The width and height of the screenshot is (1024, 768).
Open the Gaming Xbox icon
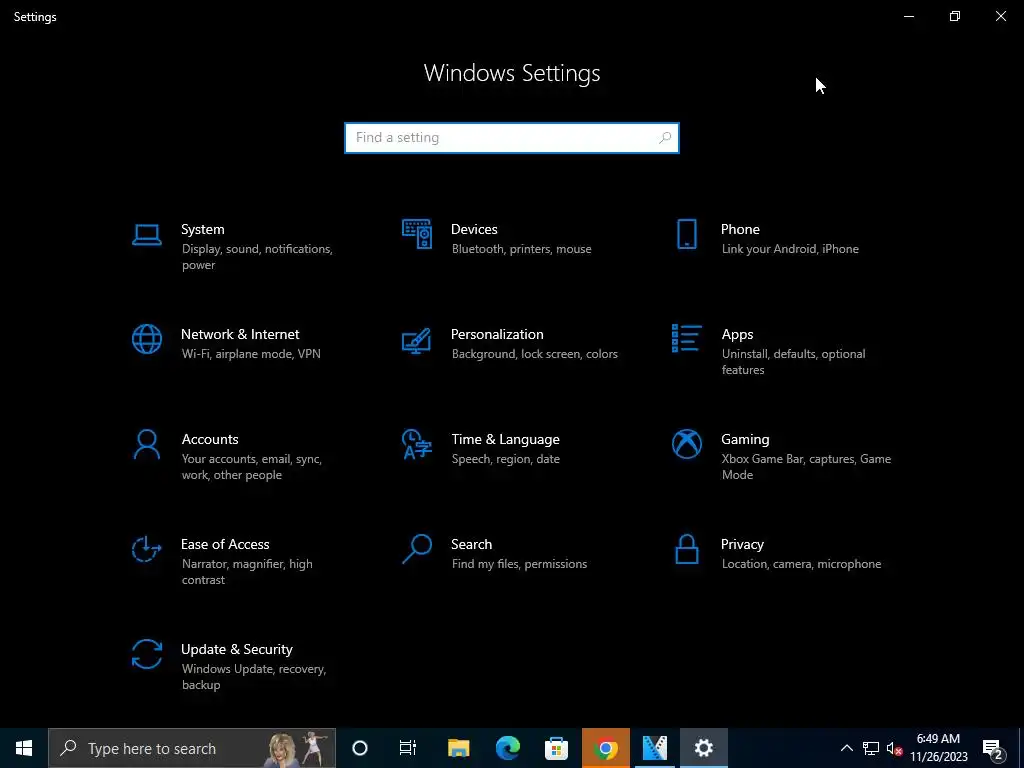[686, 444]
